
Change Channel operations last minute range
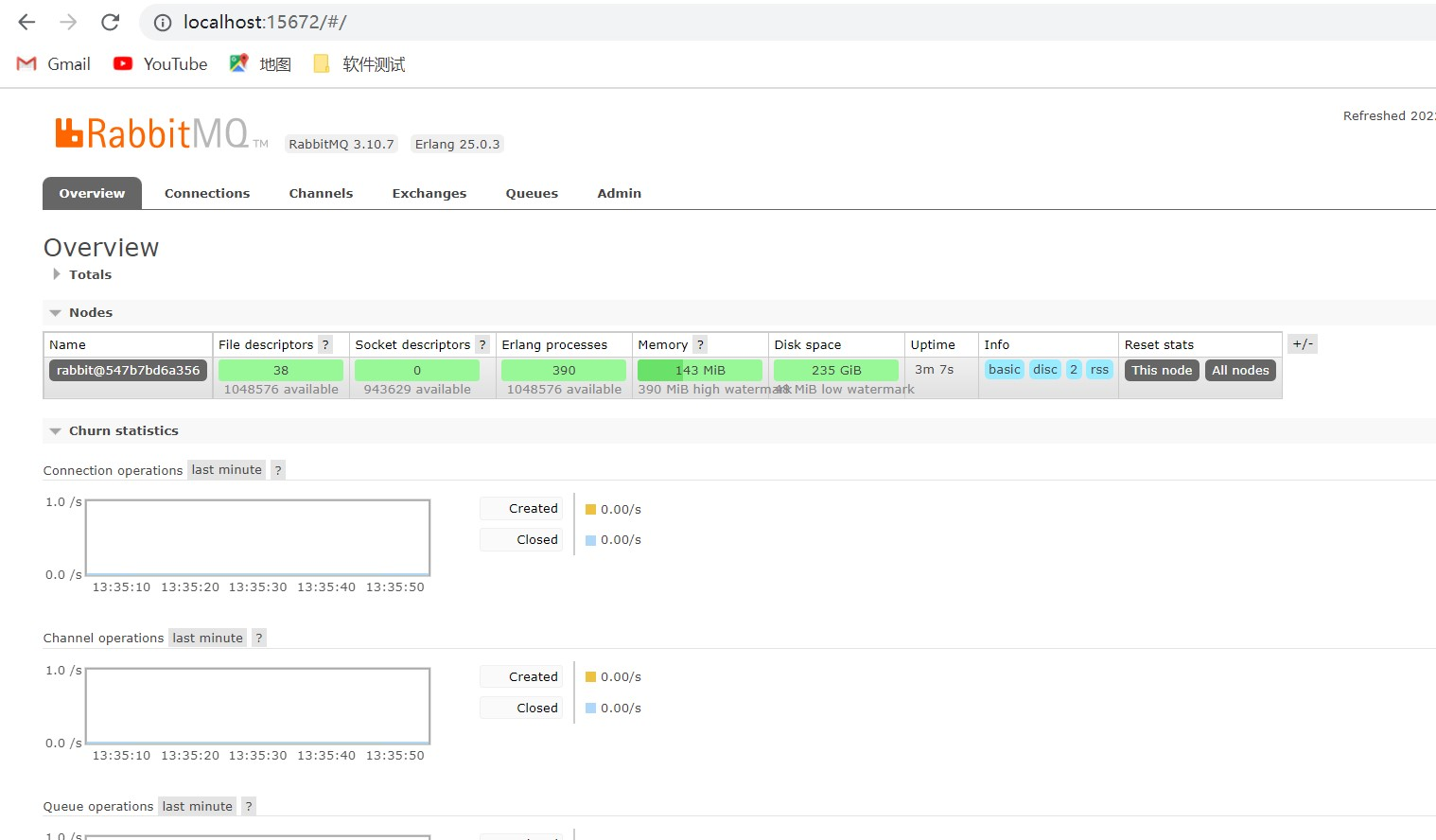point(208,638)
